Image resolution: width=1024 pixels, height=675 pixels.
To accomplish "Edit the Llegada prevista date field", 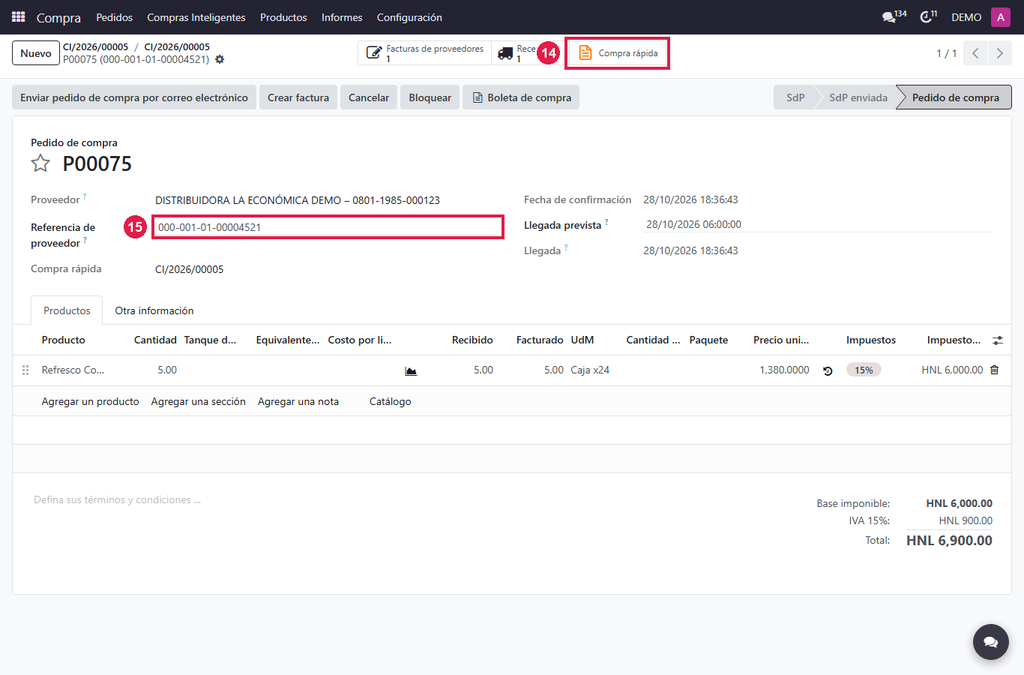I will (818, 225).
